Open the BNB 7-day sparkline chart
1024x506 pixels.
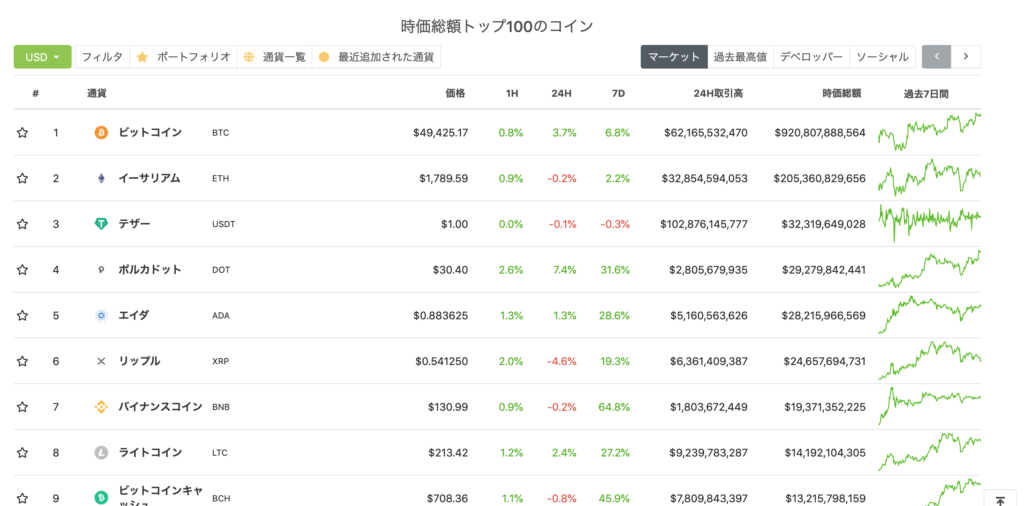pyautogui.click(x=929, y=405)
